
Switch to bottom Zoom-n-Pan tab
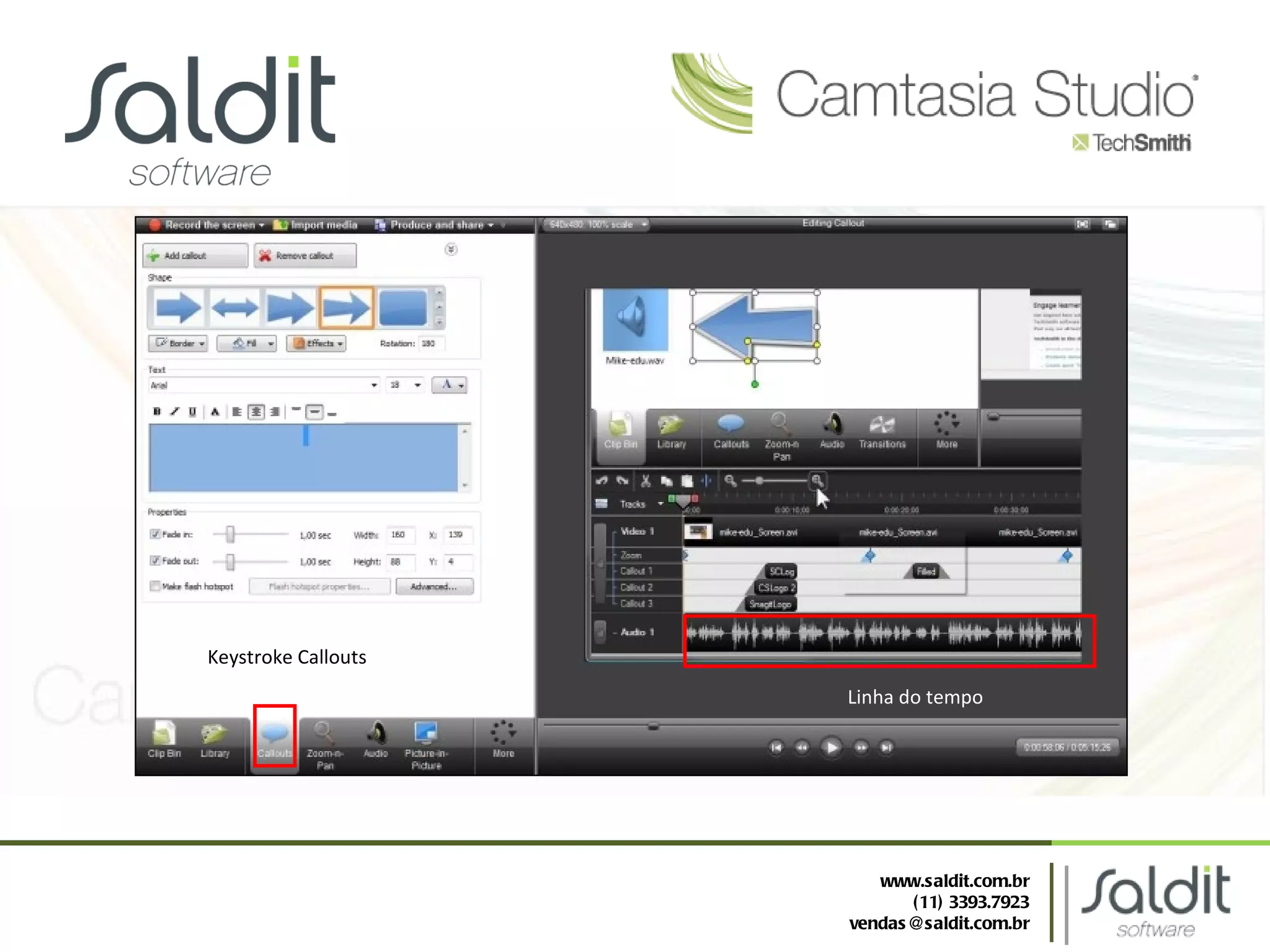(x=325, y=746)
